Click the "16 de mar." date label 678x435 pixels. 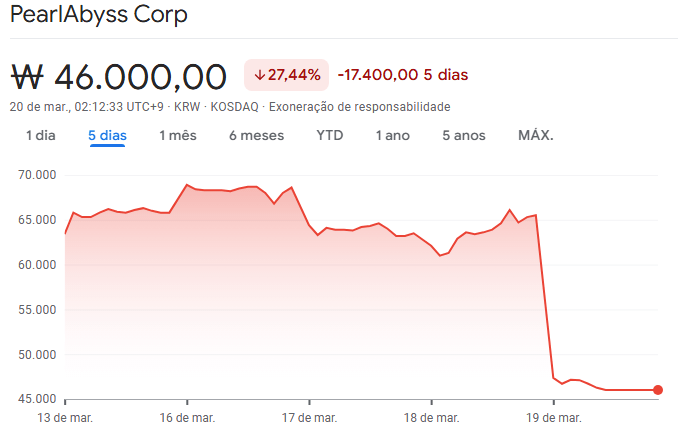coord(187,417)
